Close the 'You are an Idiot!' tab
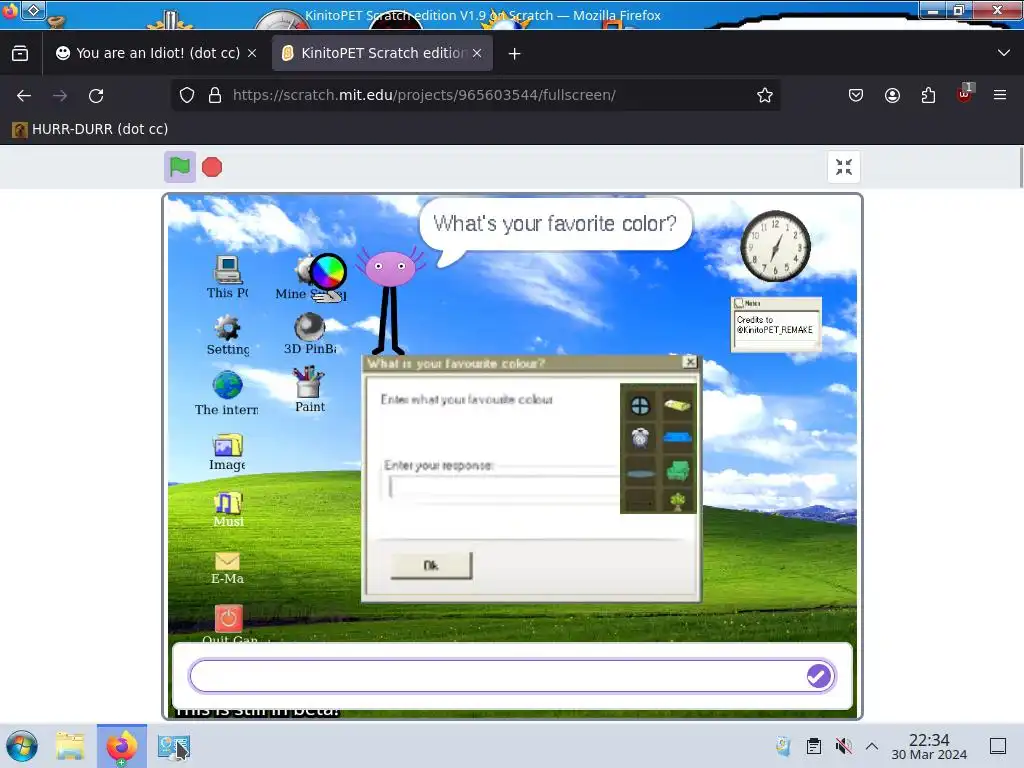1024x768 pixels. pyautogui.click(x=252, y=54)
